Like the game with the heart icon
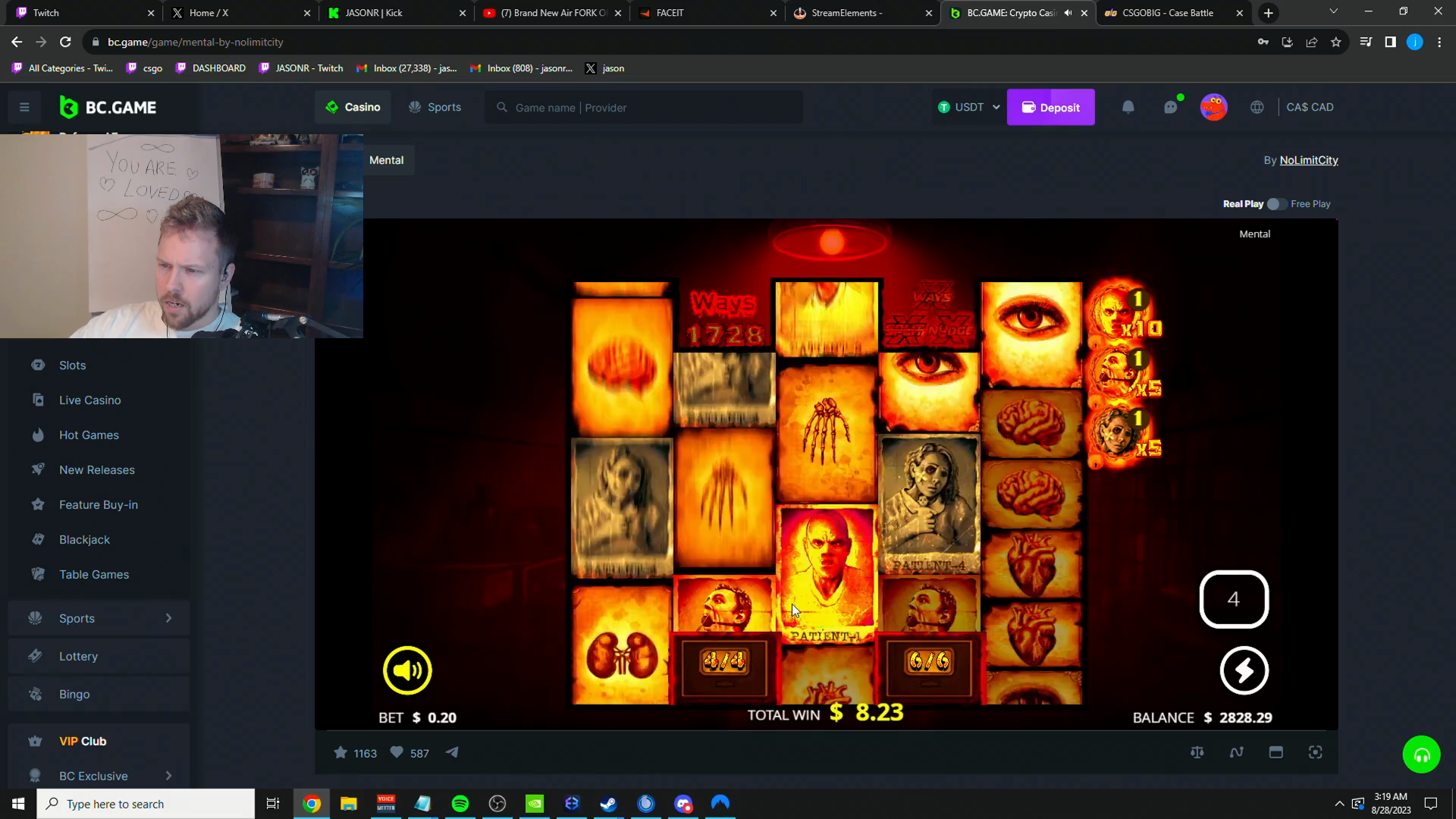The image size is (1456, 819). tap(397, 752)
